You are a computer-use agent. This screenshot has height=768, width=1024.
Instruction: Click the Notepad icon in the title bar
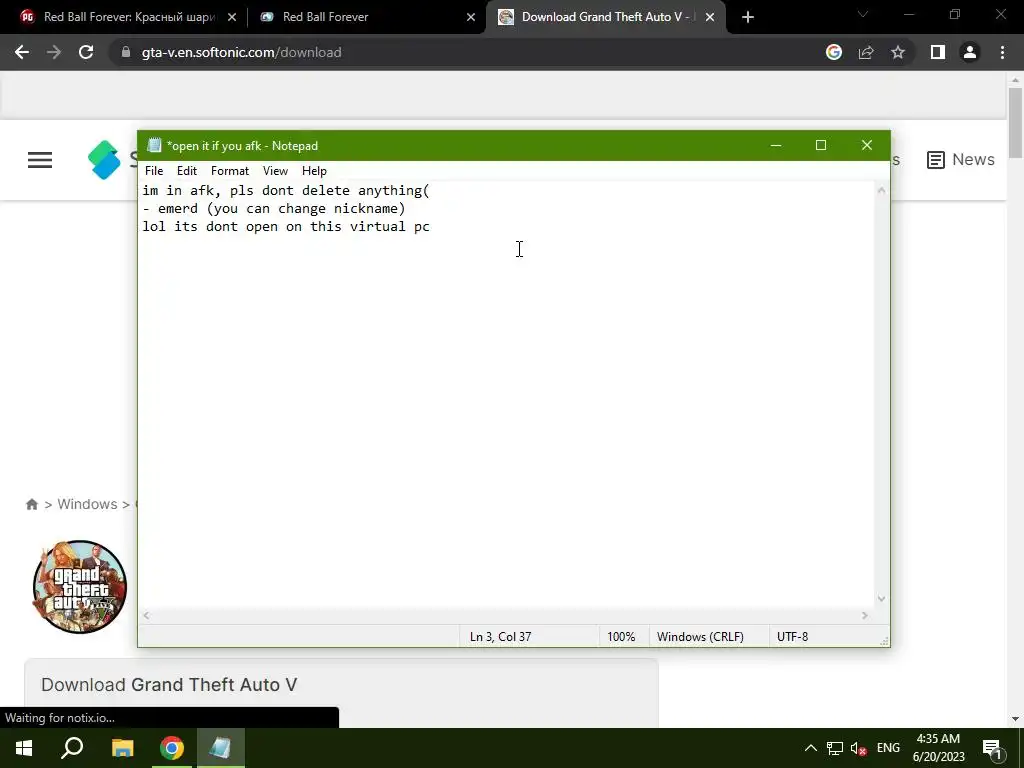tap(154, 145)
